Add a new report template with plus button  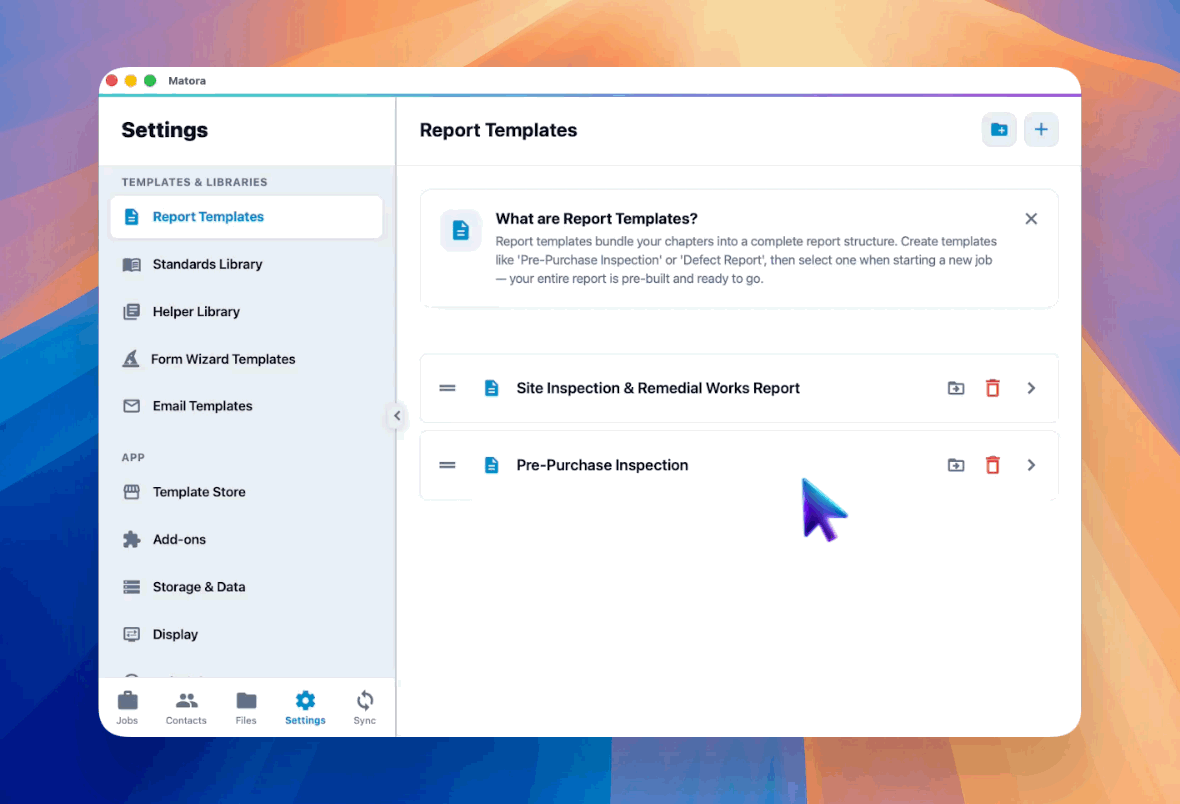click(x=1041, y=129)
